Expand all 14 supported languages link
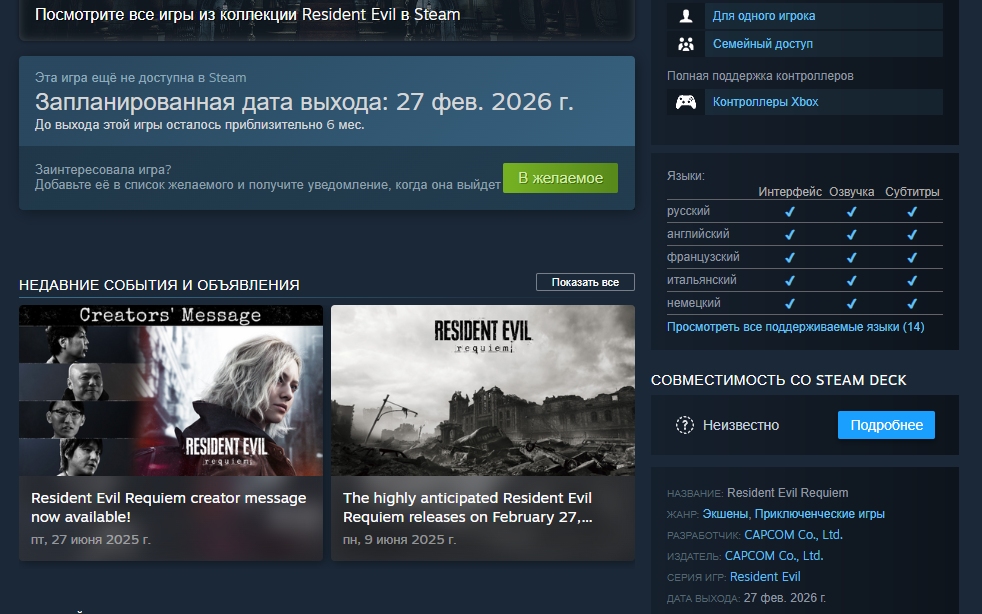The image size is (982, 614). click(x=795, y=327)
